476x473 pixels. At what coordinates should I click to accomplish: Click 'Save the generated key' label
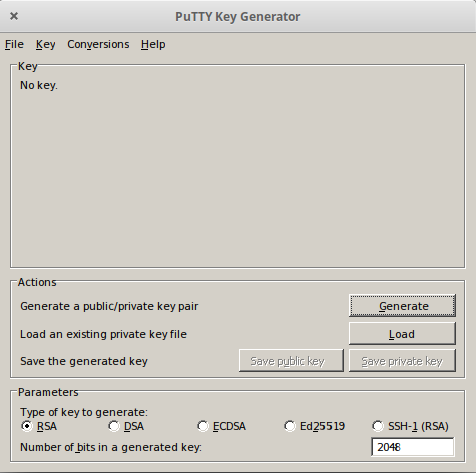click(84, 361)
